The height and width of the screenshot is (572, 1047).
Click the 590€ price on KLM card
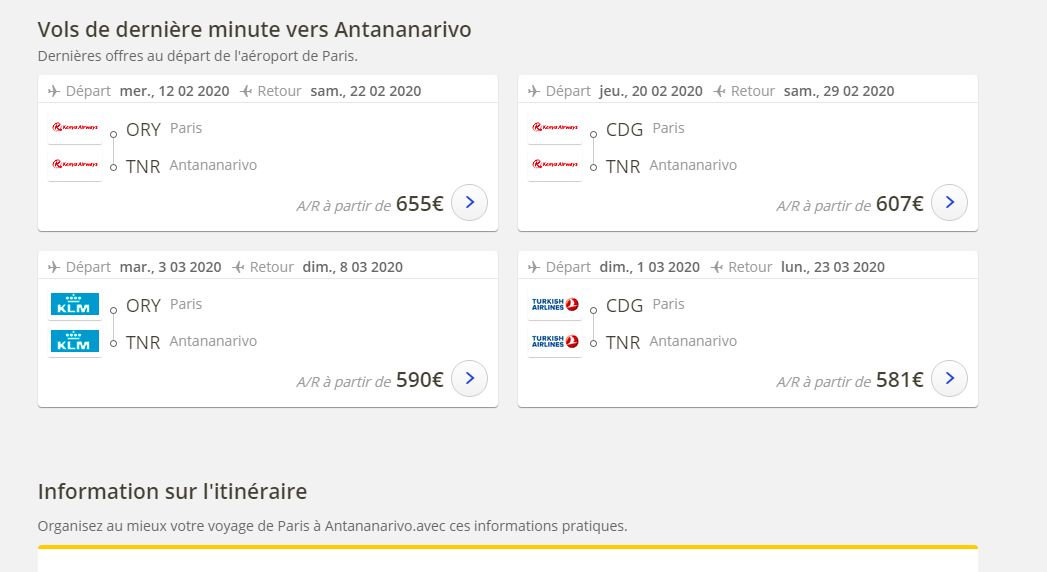click(419, 380)
